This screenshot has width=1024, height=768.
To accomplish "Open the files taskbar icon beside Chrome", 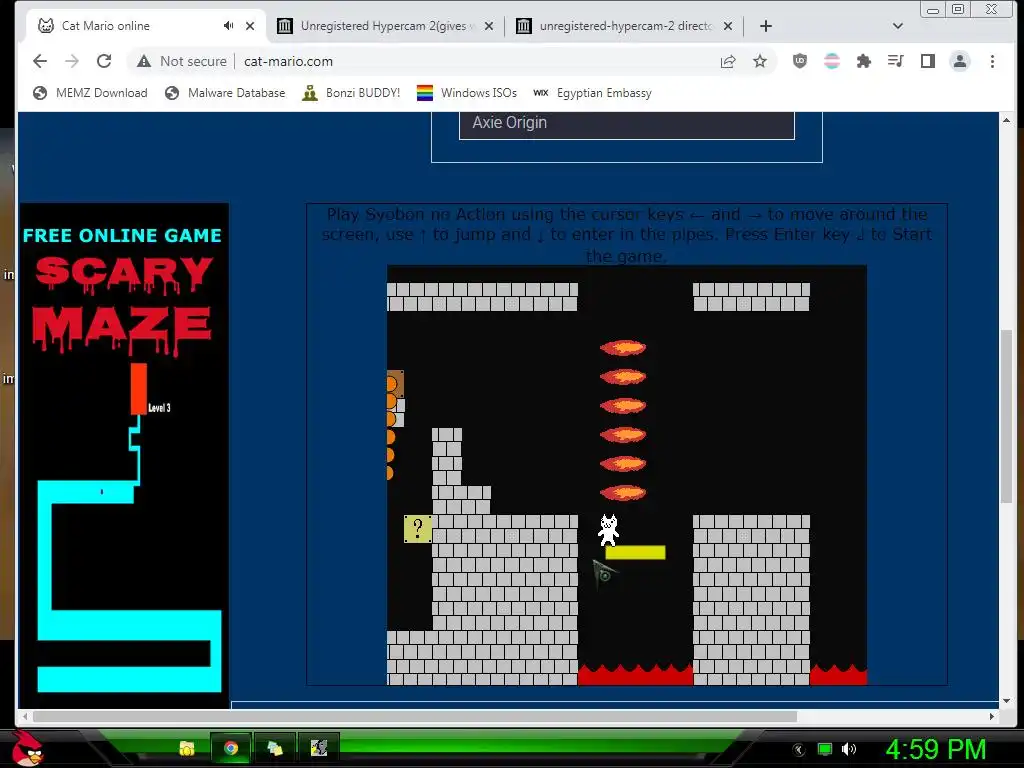I will click(x=275, y=748).
